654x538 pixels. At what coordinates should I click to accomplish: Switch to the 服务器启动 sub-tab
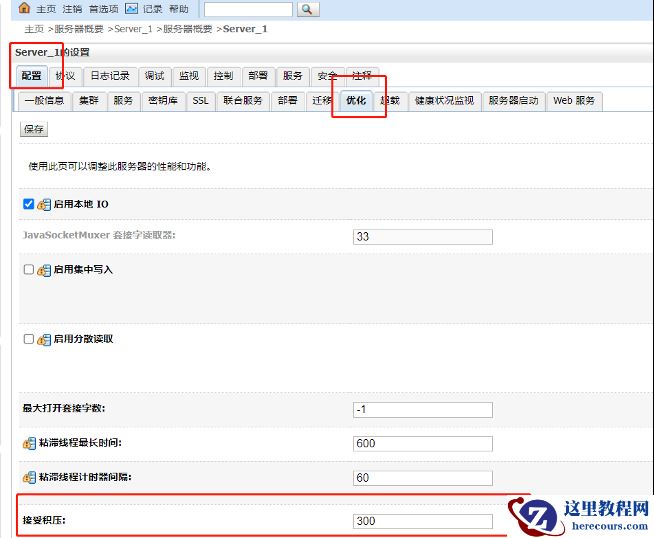513,101
